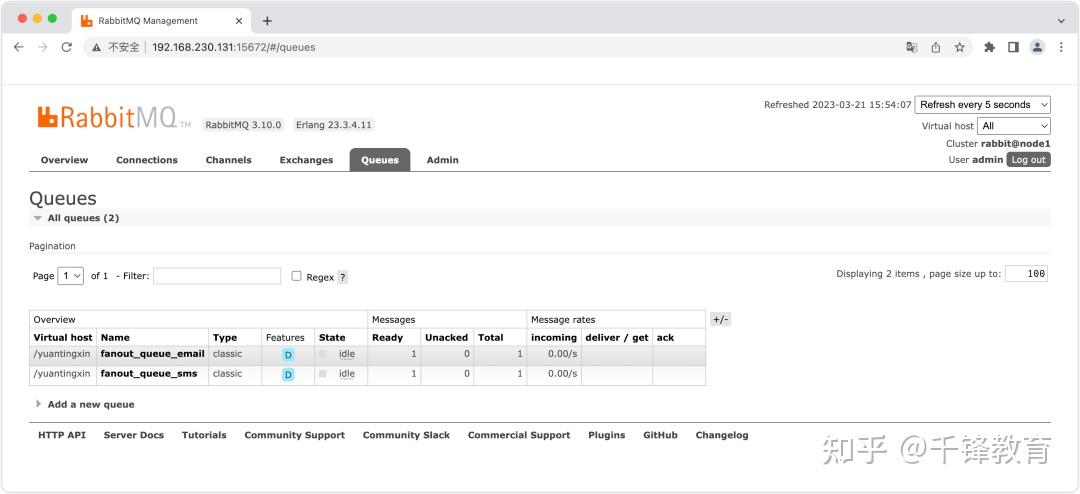Viewport: 1080px width, 494px height.
Task: Open the browser extensions puzzle icon
Action: [x=989, y=47]
